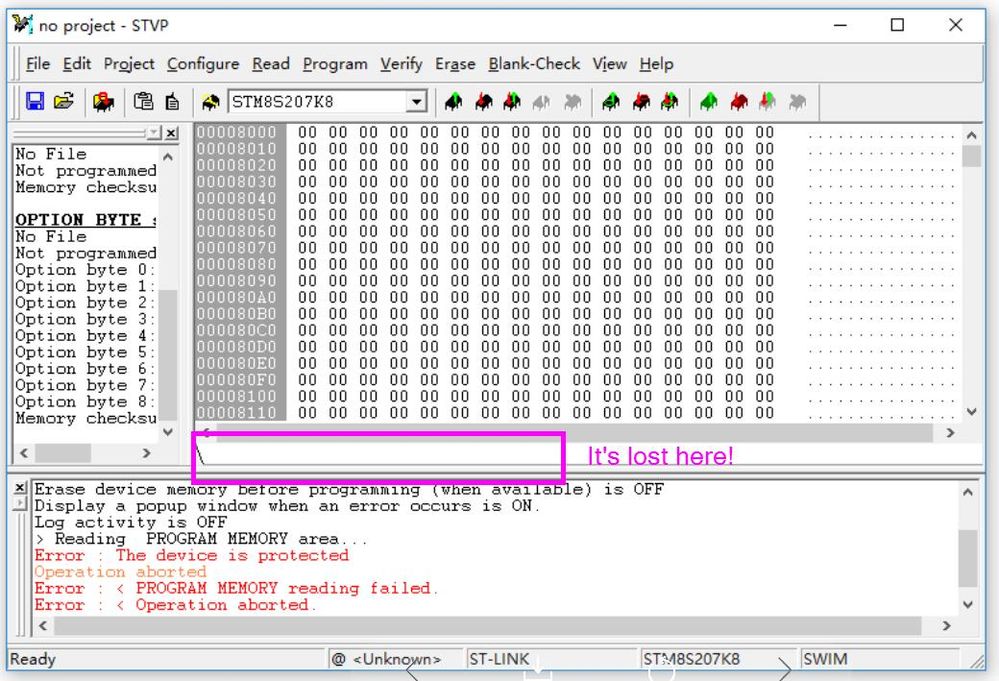The width and height of the screenshot is (999, 681).
Task: Program active sectors with the second-group red chip
Action: pos(641,101)
